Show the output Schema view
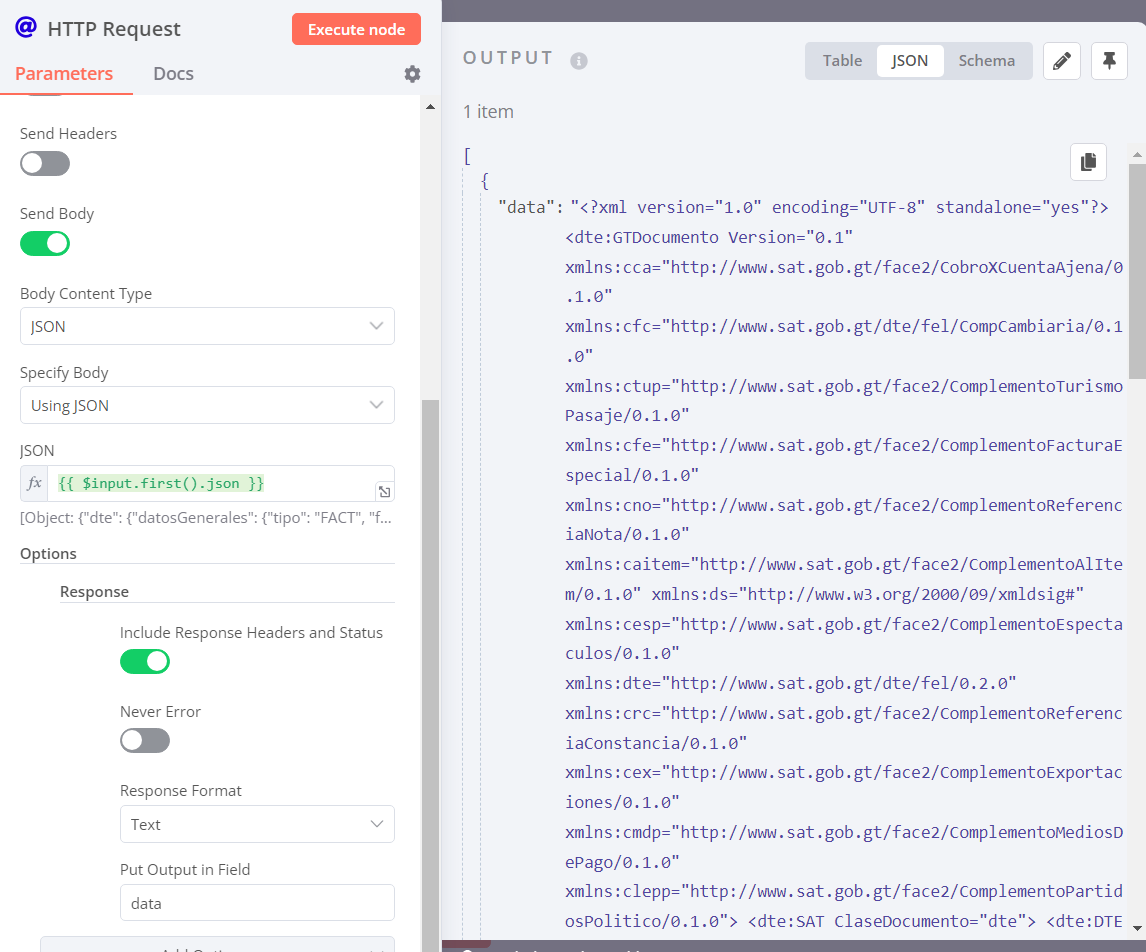 pyautogui.click(x=986, y=61)
